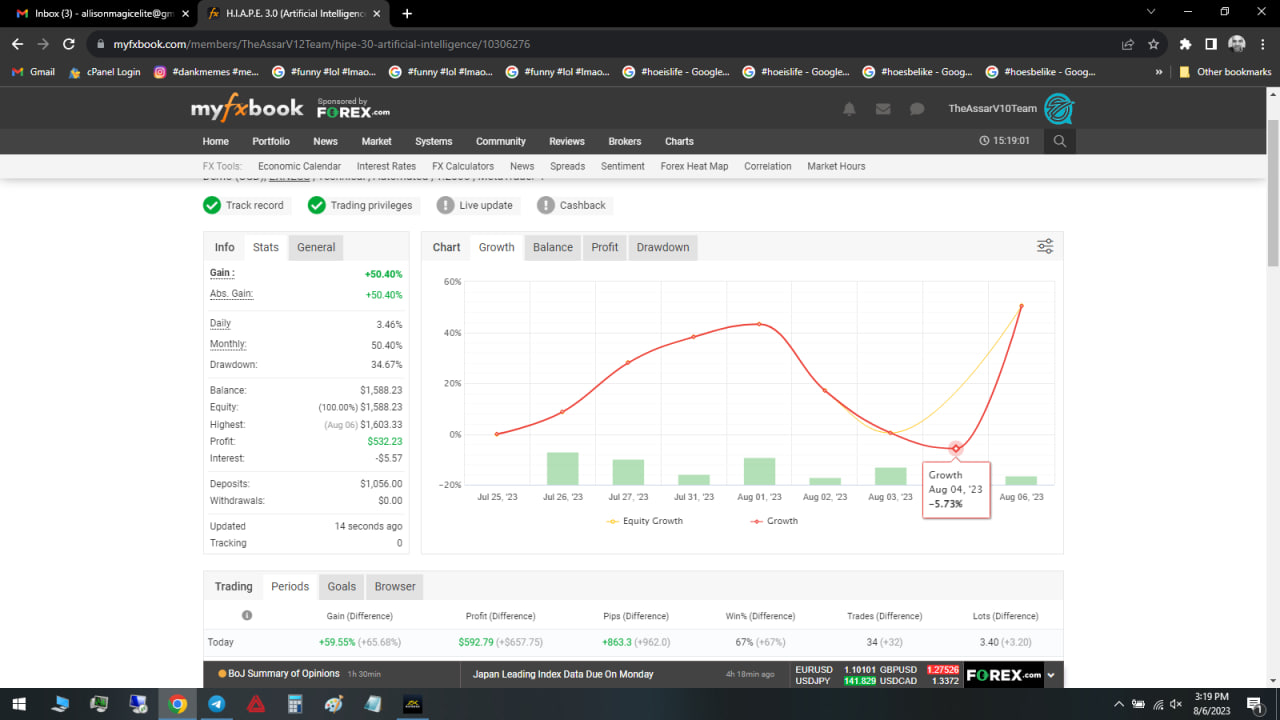Click the browser reload icon
Image resolution: width=1280 pixels, height=720 pixels.
click(69, 44)
